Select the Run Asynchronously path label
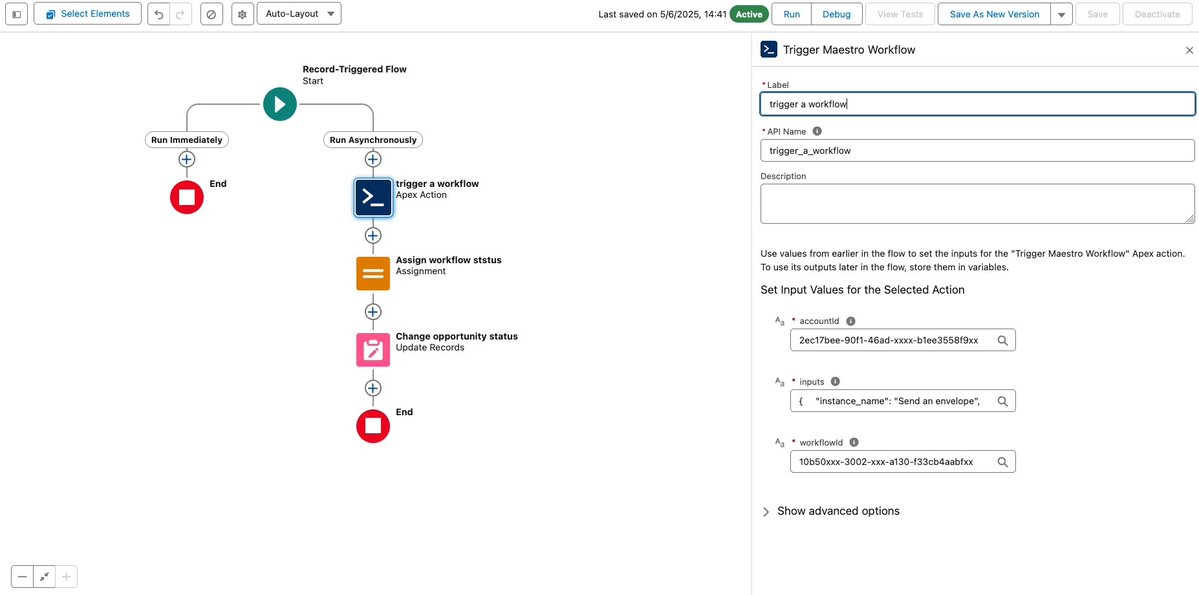1199x595 pixels. click(x=373, y=140)
